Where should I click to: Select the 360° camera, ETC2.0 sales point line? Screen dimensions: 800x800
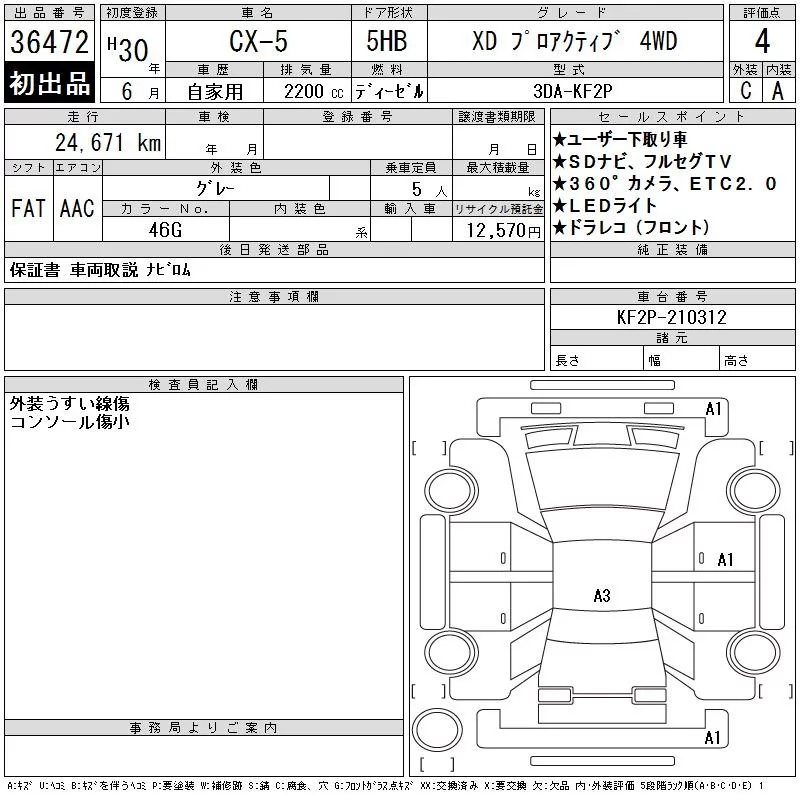(x=664, y=183)
